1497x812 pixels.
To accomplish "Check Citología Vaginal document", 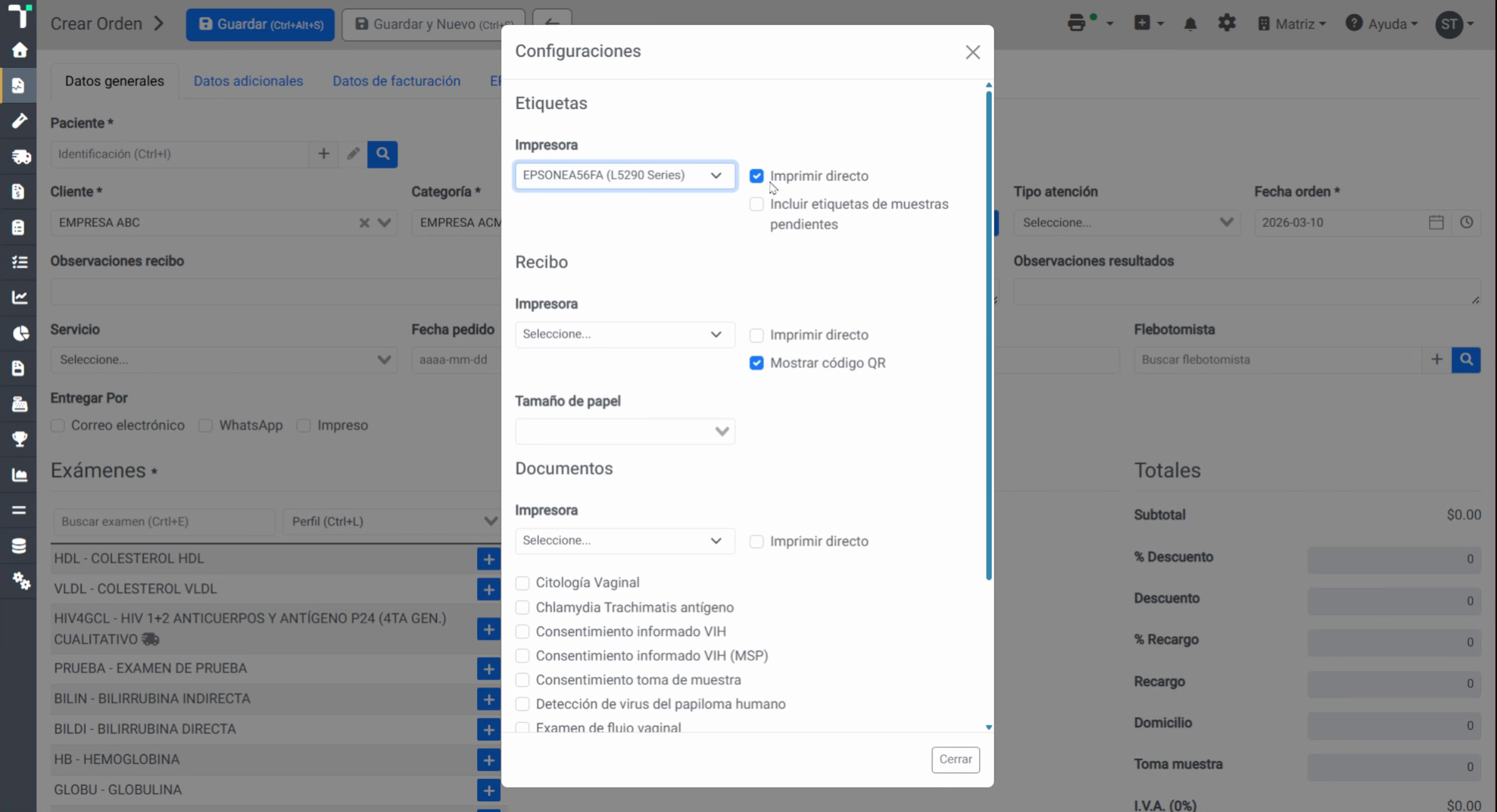I will tap(522, 583).
